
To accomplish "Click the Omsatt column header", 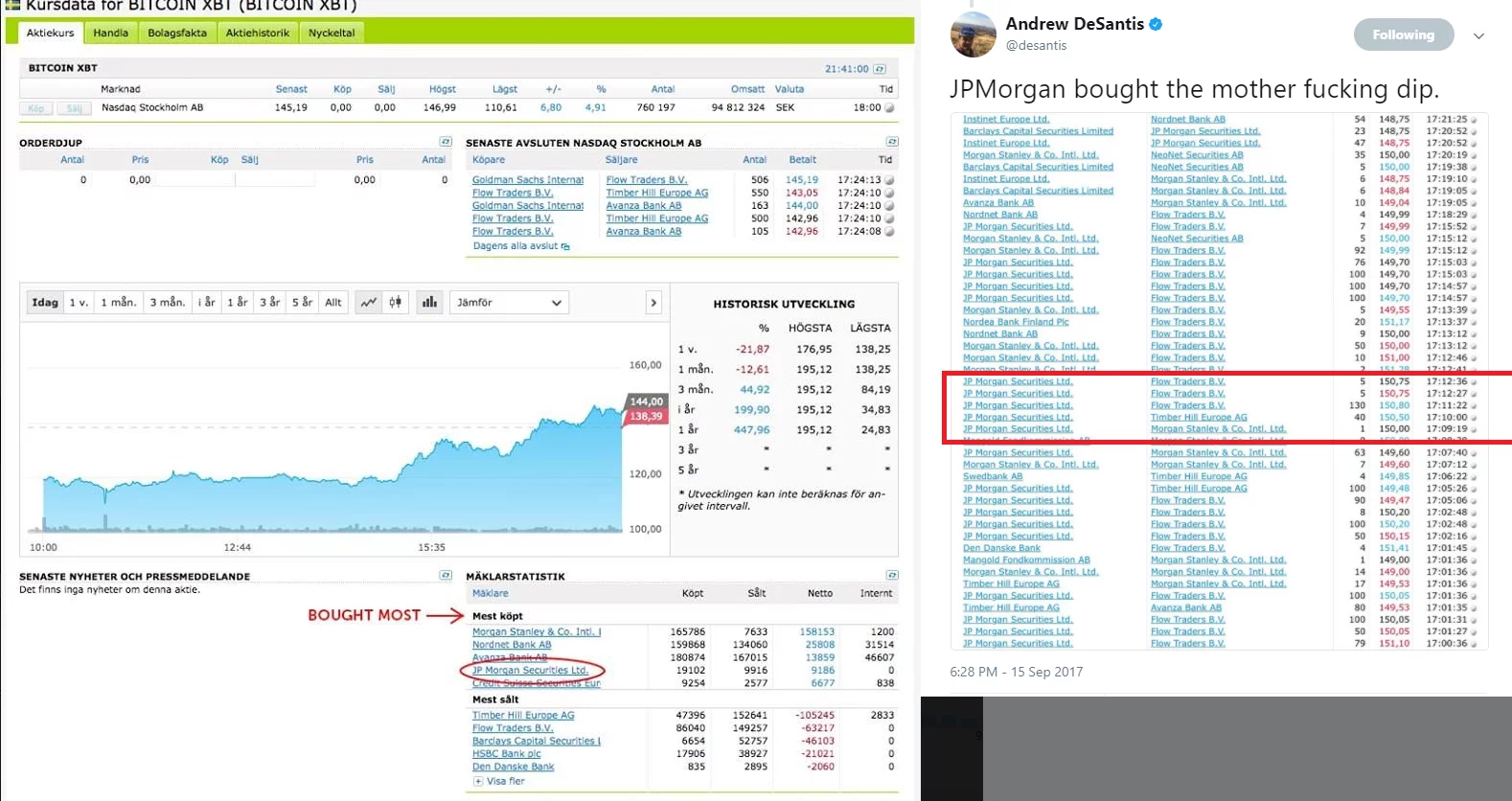I will 747,89.
